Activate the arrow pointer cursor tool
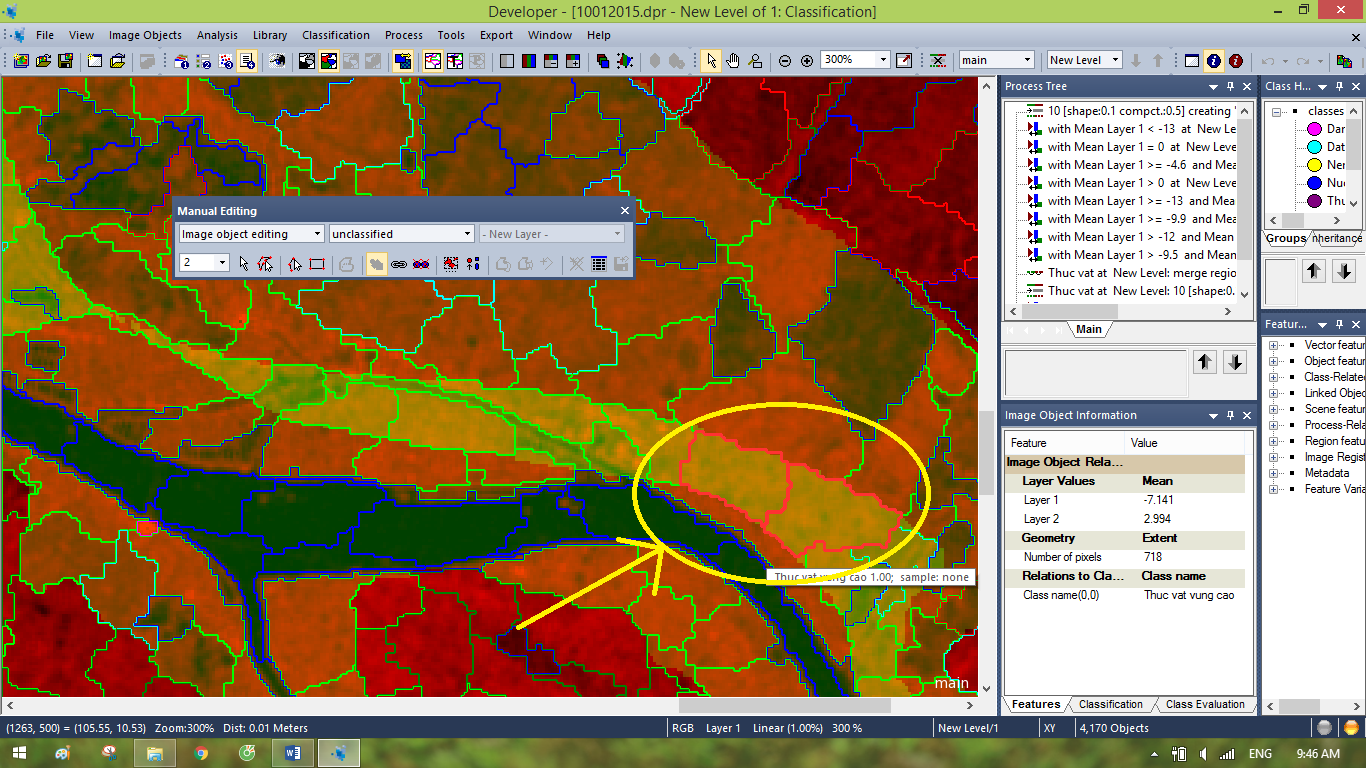This screenshot has height=768, width=1366. click(711, 60)
